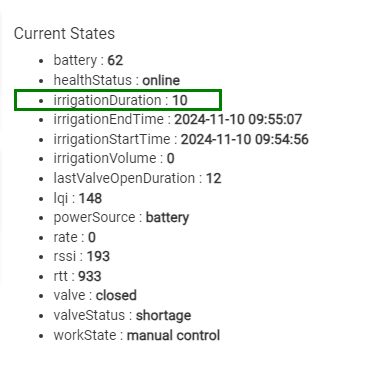Click the rssi : 193 entry
This screenshot has width=367, height=381.
point(82,257)
